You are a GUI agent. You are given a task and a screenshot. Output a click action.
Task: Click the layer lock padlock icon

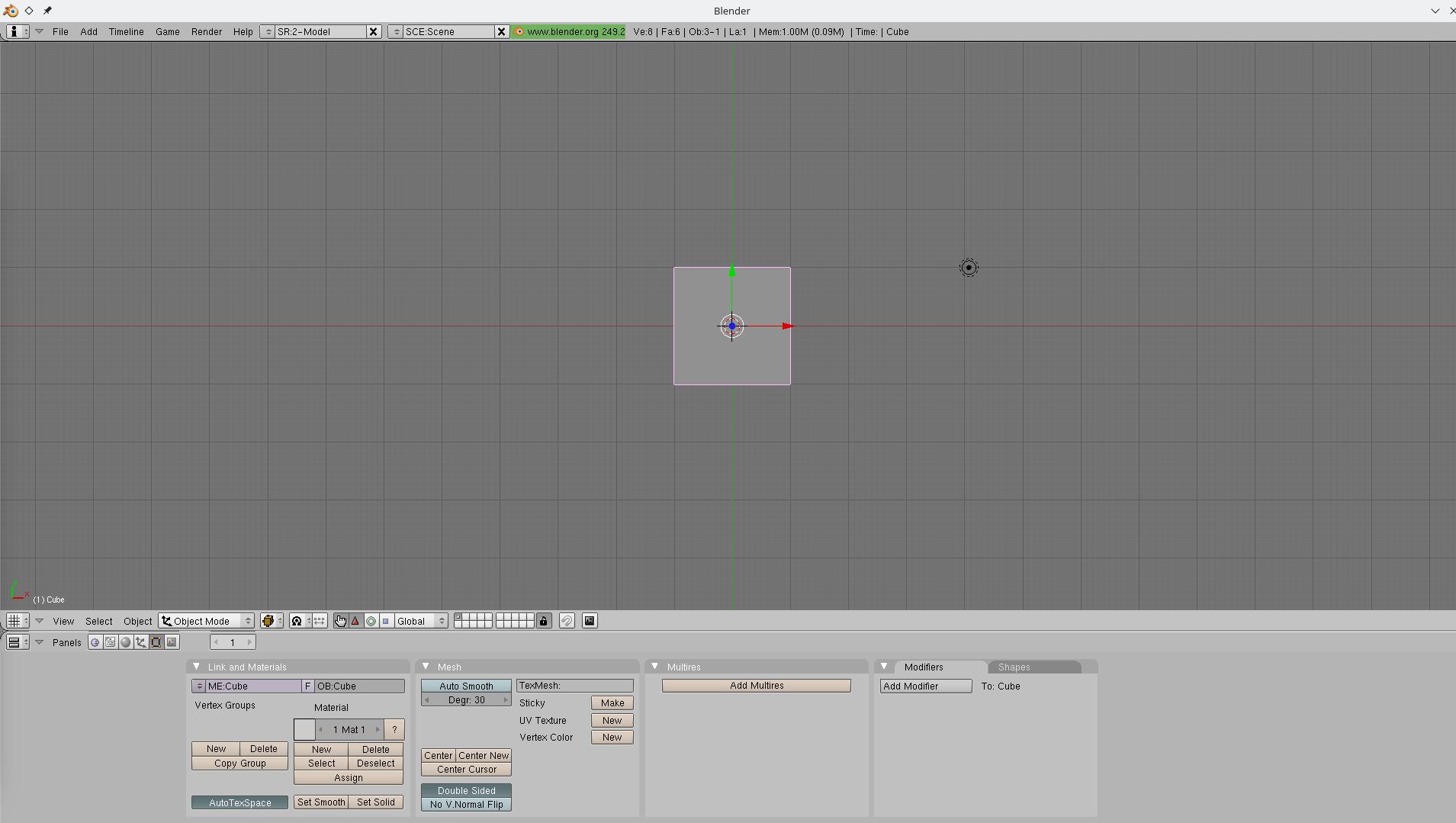pos(544,621)
